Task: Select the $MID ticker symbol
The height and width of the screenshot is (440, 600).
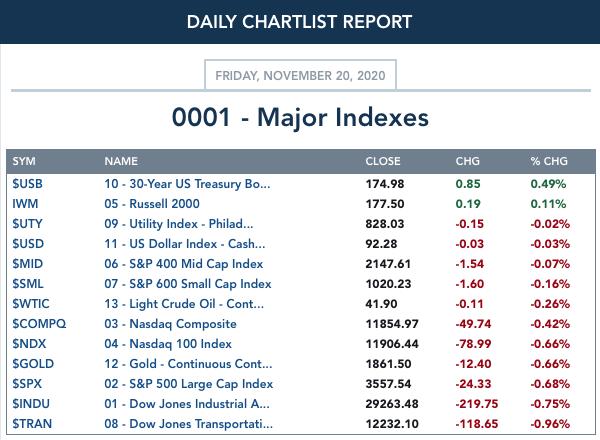Action: pos(28,264)
